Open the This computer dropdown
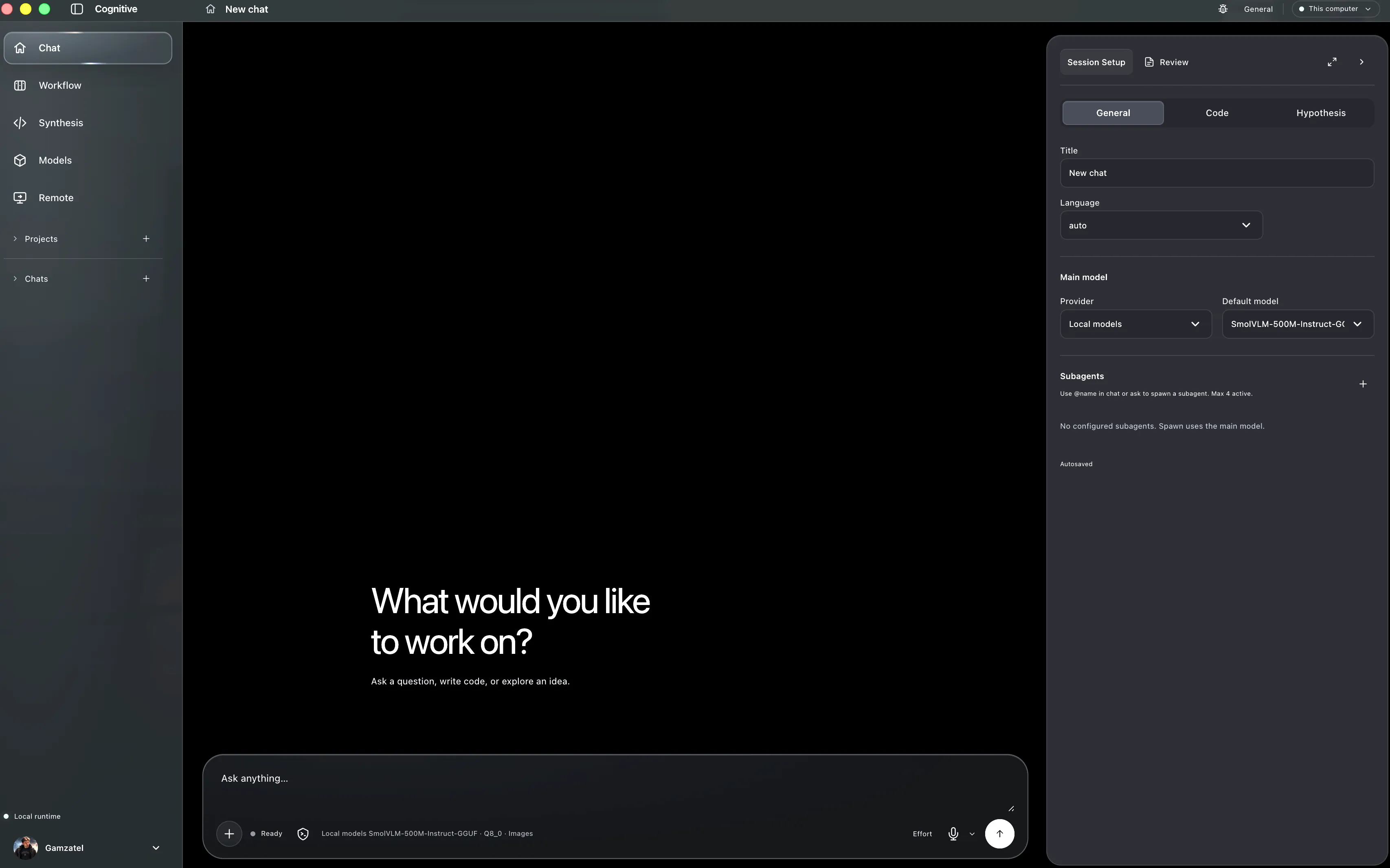 pos(1335,9)
